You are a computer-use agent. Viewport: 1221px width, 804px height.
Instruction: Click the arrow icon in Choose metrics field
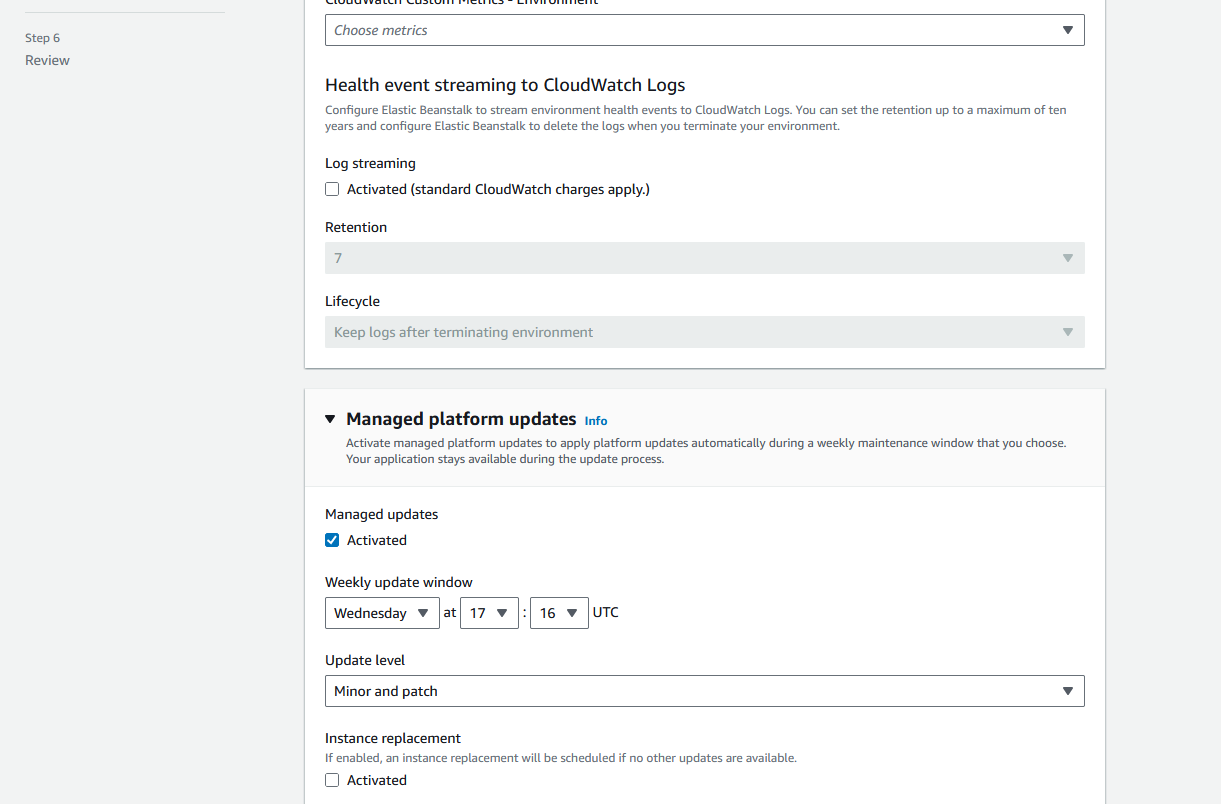1067,30
